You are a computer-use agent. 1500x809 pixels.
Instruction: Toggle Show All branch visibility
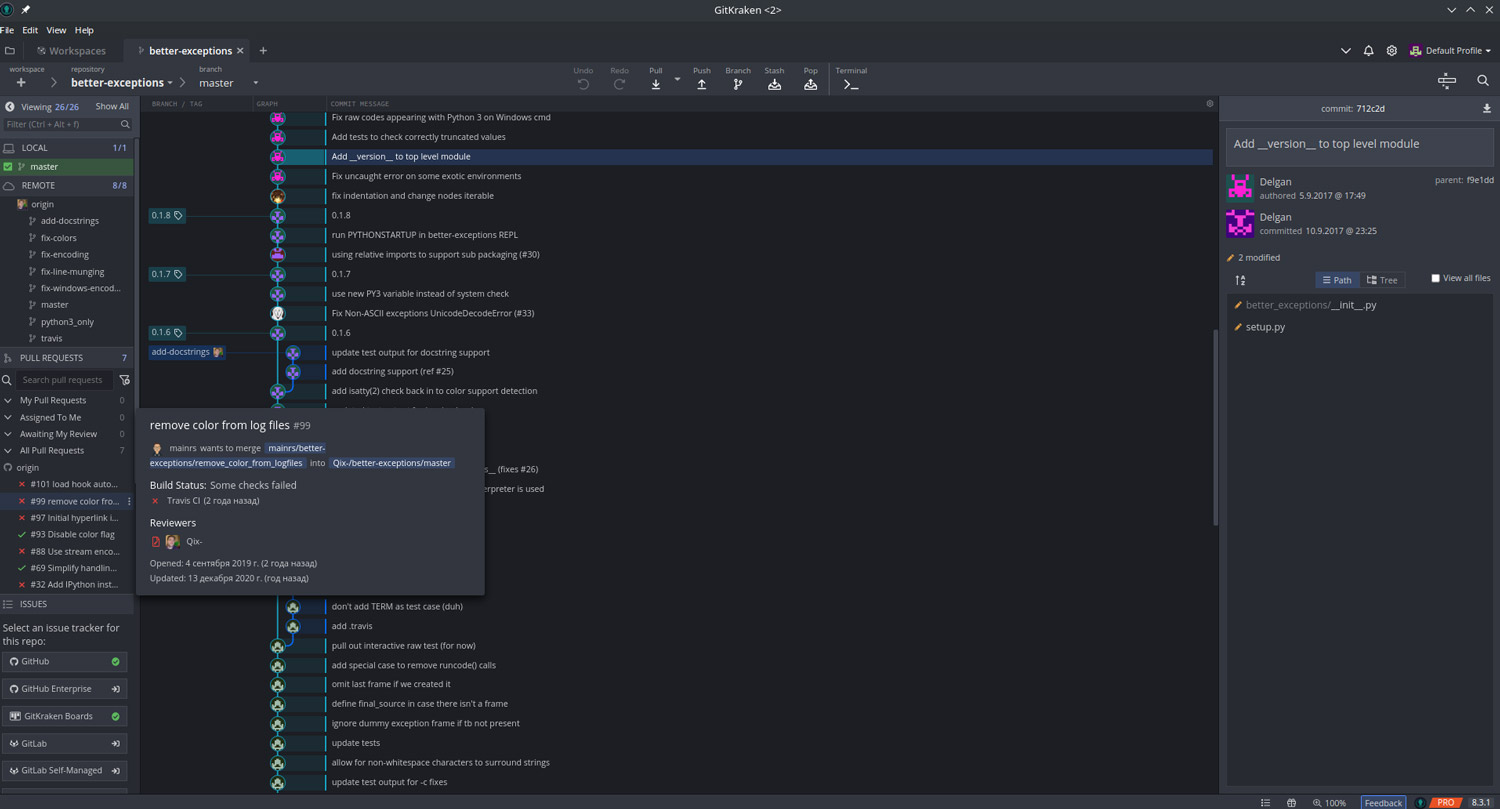[111, 106]
